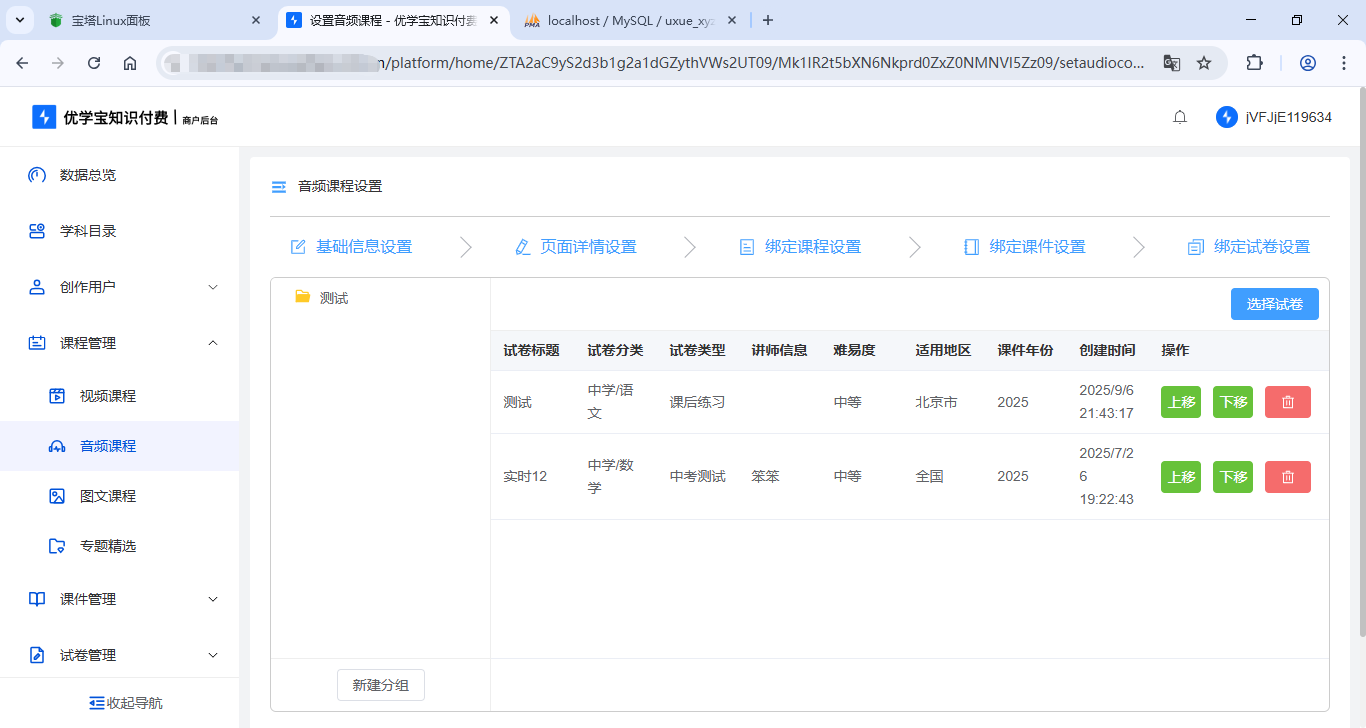Click the 优学宝知识付费 logo

pos(125,118)
